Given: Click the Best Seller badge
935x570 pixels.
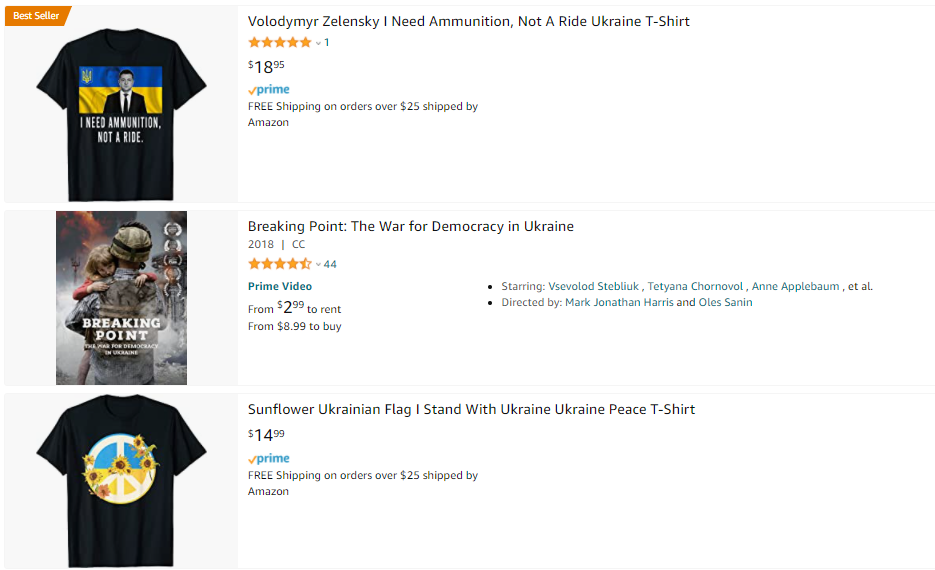Looking at the screenshot, I should tap(36, 16).
